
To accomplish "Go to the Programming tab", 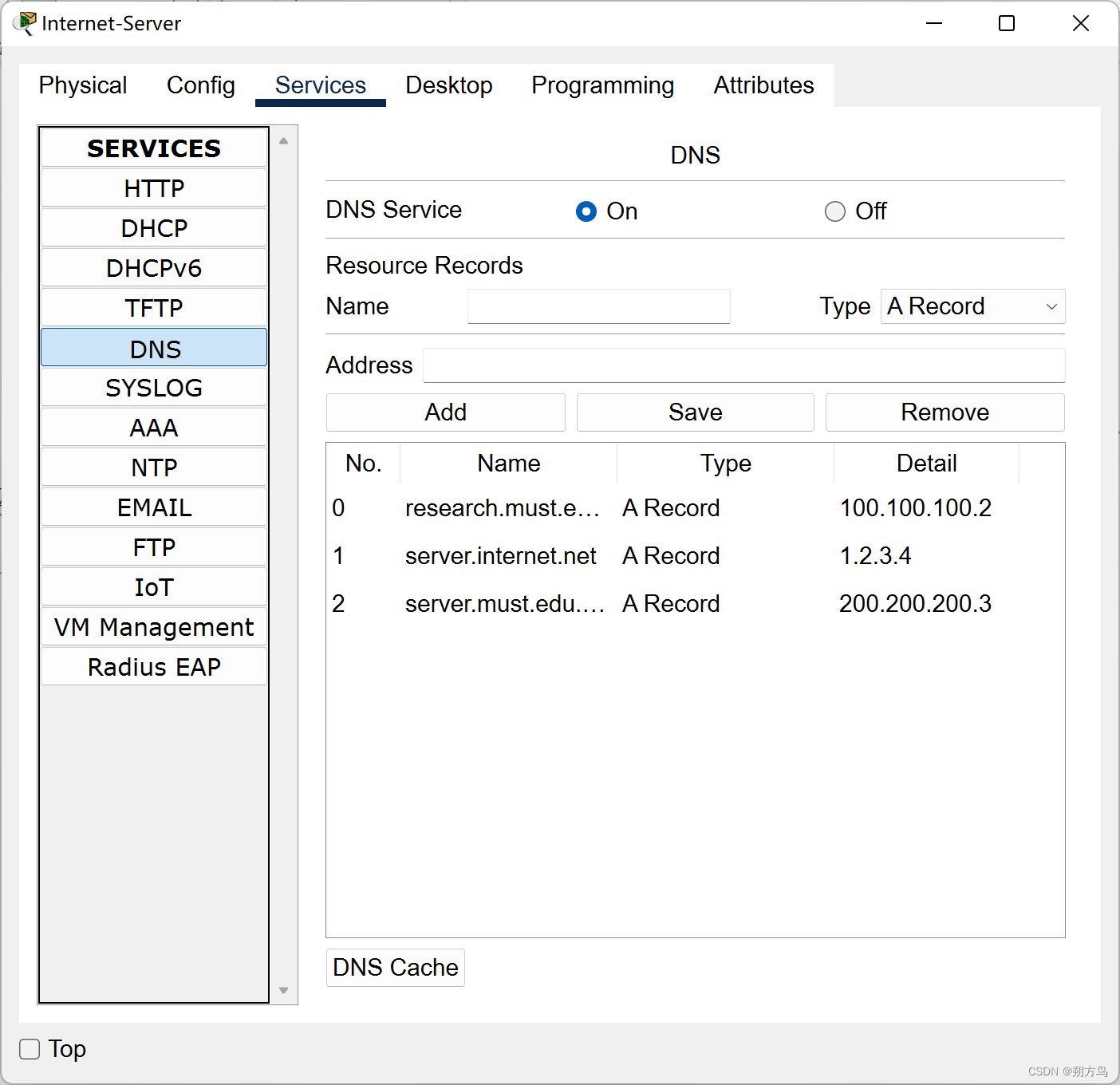I will click(603, 85).
